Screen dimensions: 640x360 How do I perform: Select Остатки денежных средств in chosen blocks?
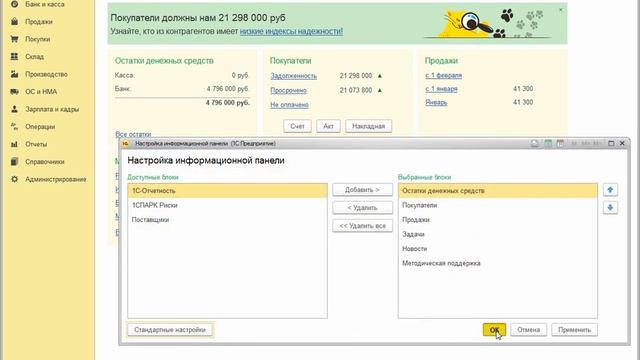click(x=498, y=191)
